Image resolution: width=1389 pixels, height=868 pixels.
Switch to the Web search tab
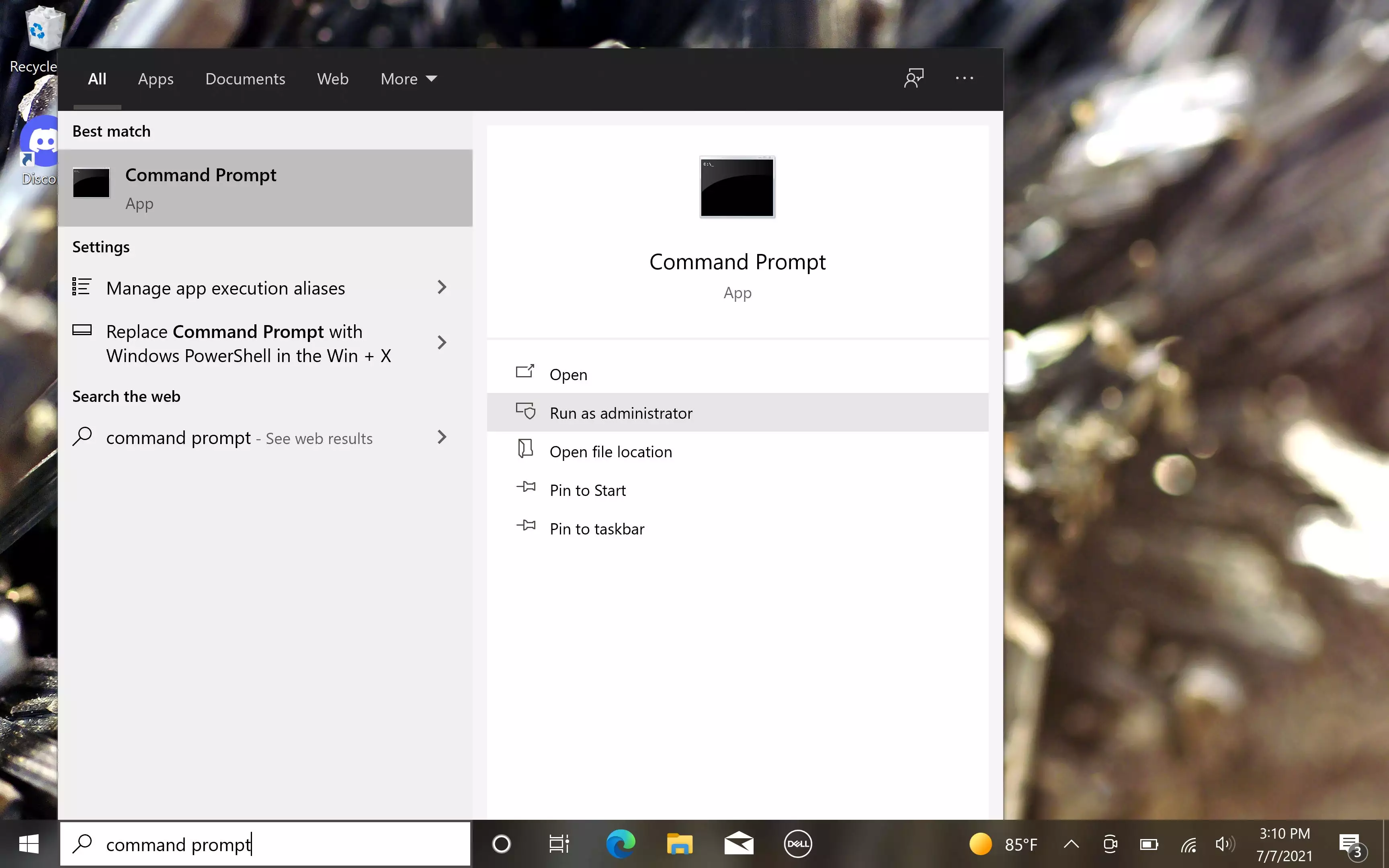click(333, 79)
